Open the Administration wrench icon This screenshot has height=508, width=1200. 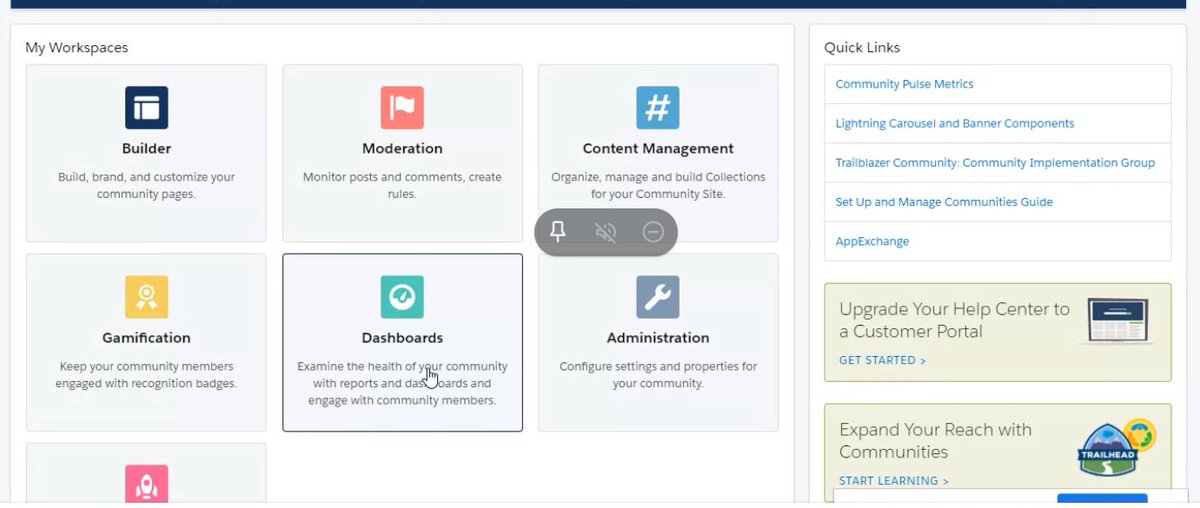click(658, 297)
